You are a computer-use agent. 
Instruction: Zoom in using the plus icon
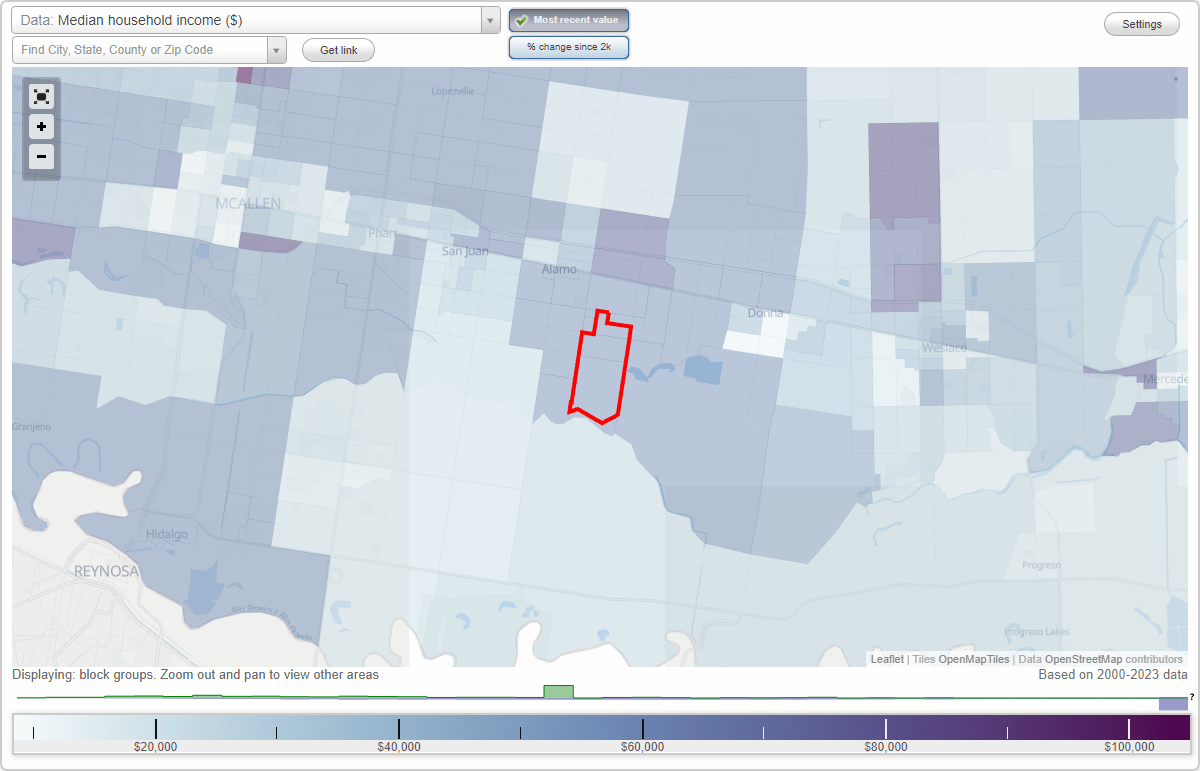[x=41, y=126]
